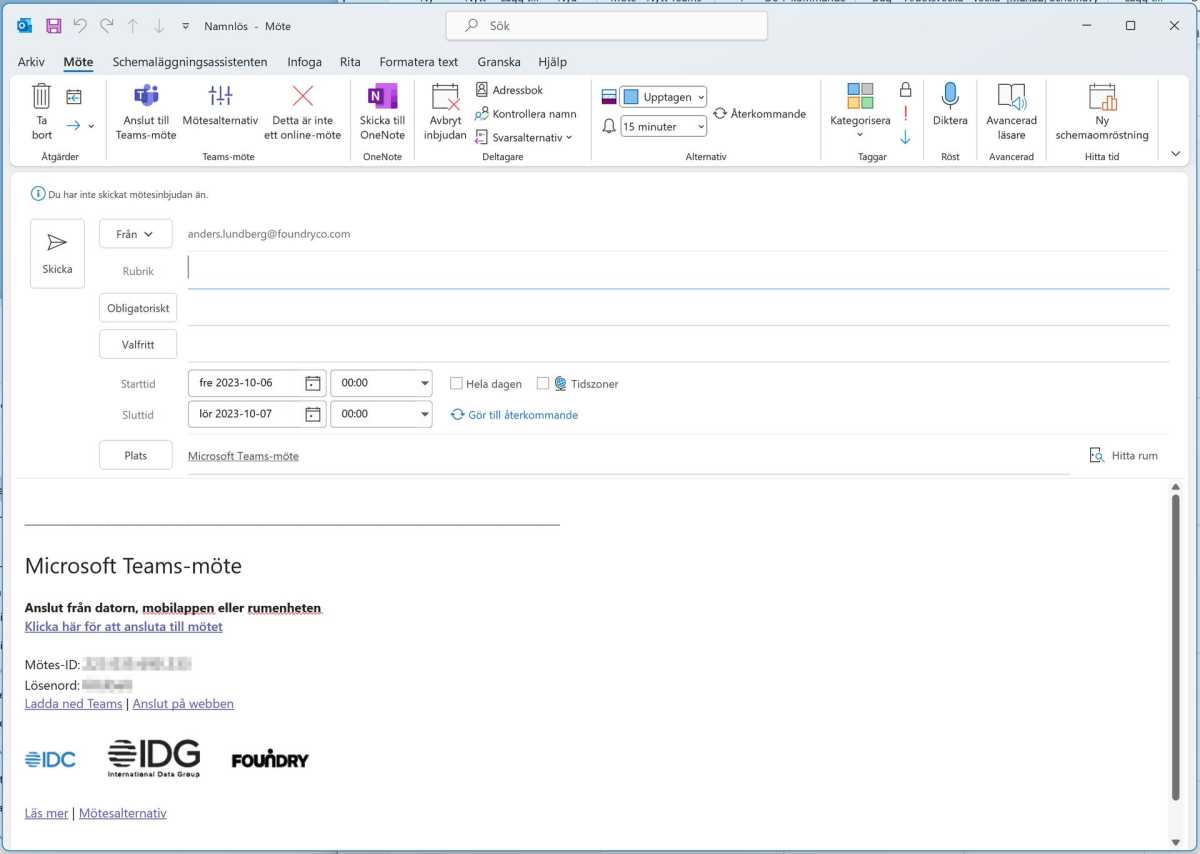
Task: Open the forward arrow dropdown chevron
Action: point(91,126)
